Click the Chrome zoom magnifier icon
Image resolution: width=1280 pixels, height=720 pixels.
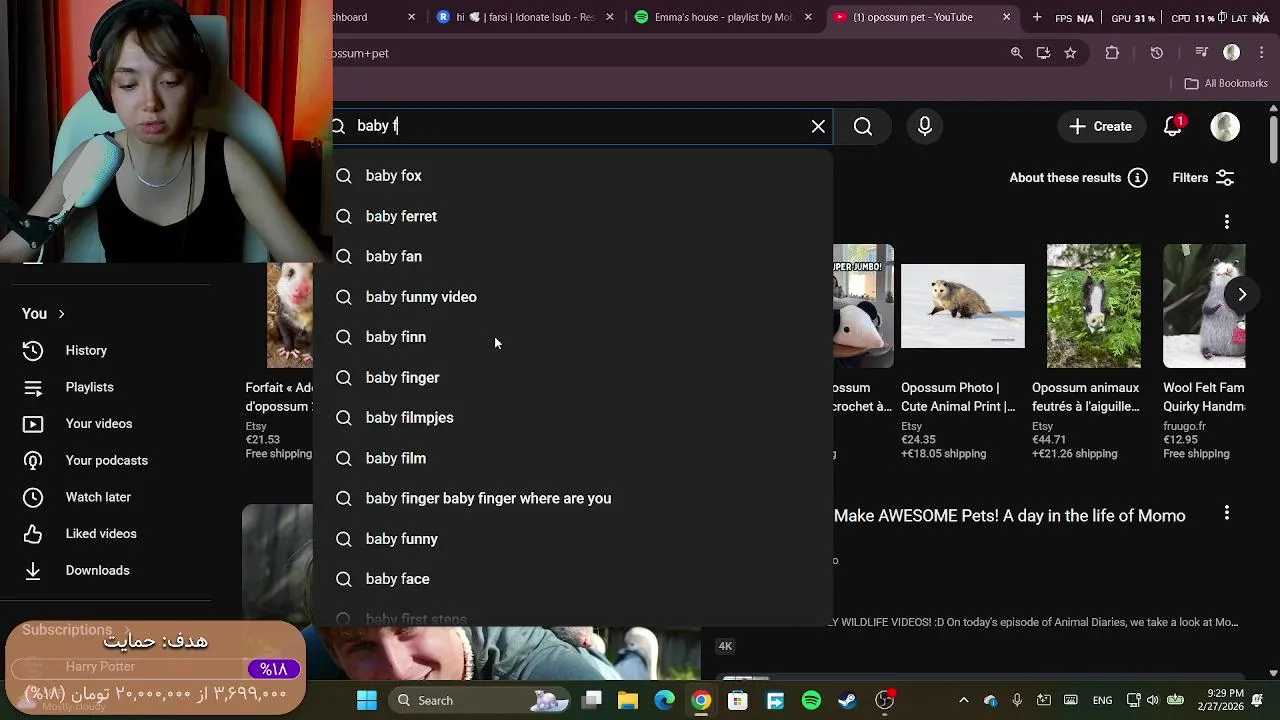1017,53
